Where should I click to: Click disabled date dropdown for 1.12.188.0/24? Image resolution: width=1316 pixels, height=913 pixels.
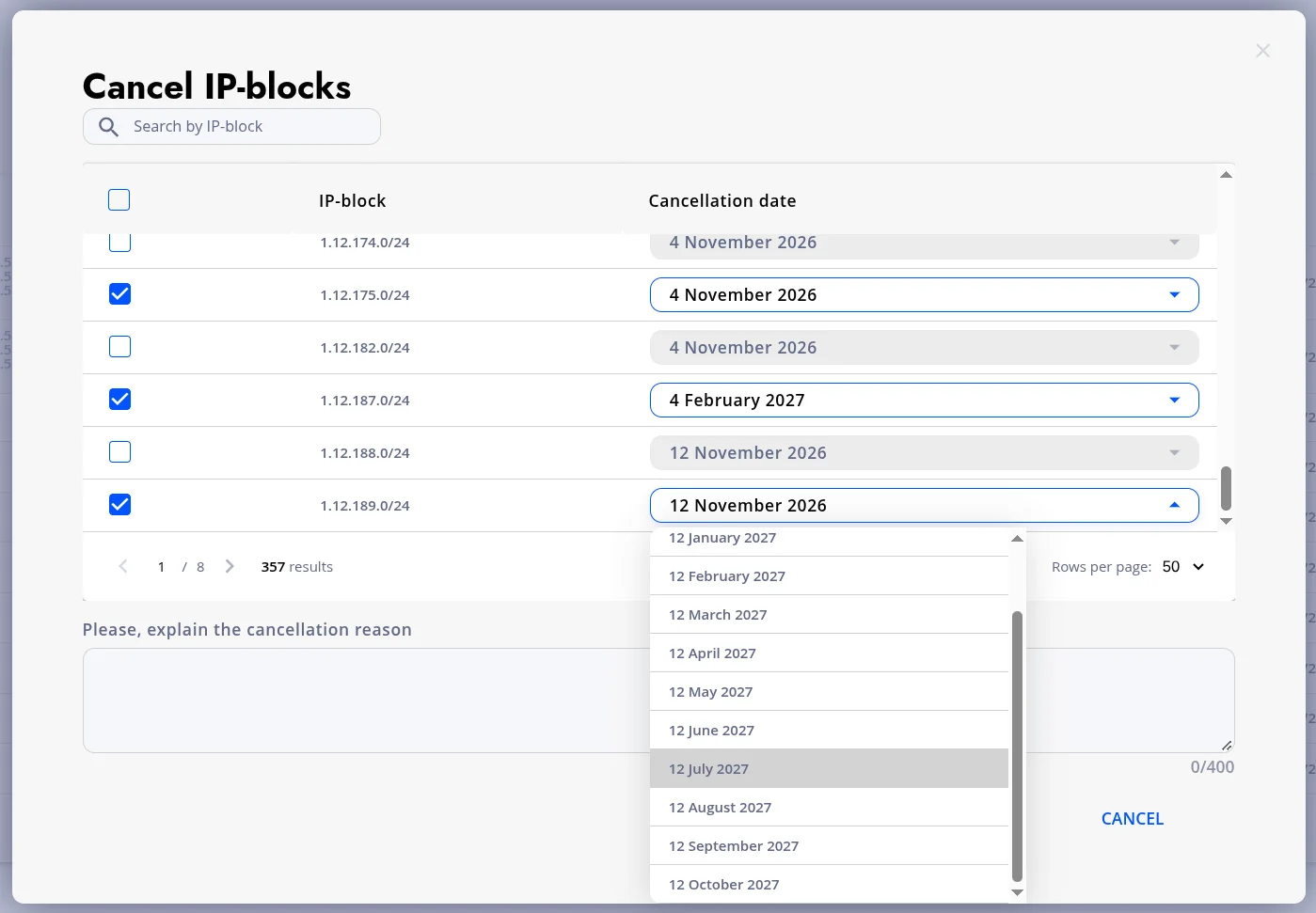click(924, 453)
